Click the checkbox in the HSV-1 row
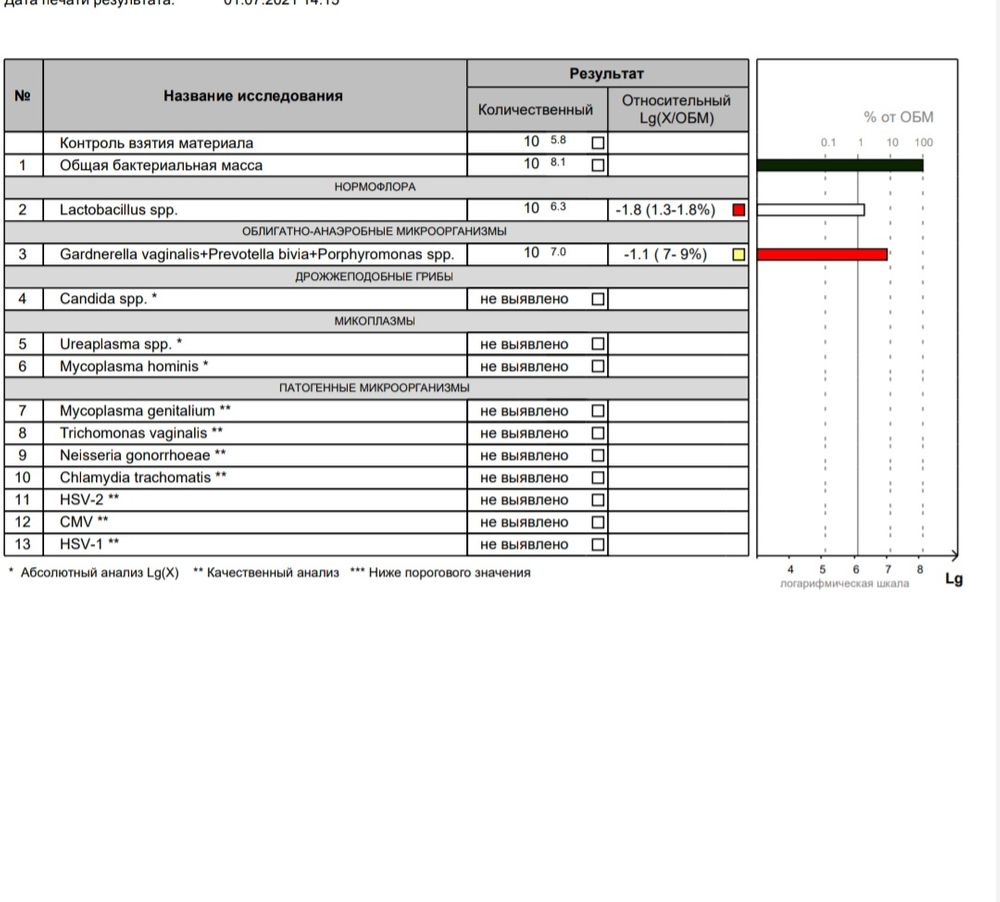The height and width of the screenshot is (902, 1000). [x=598, y=545]
